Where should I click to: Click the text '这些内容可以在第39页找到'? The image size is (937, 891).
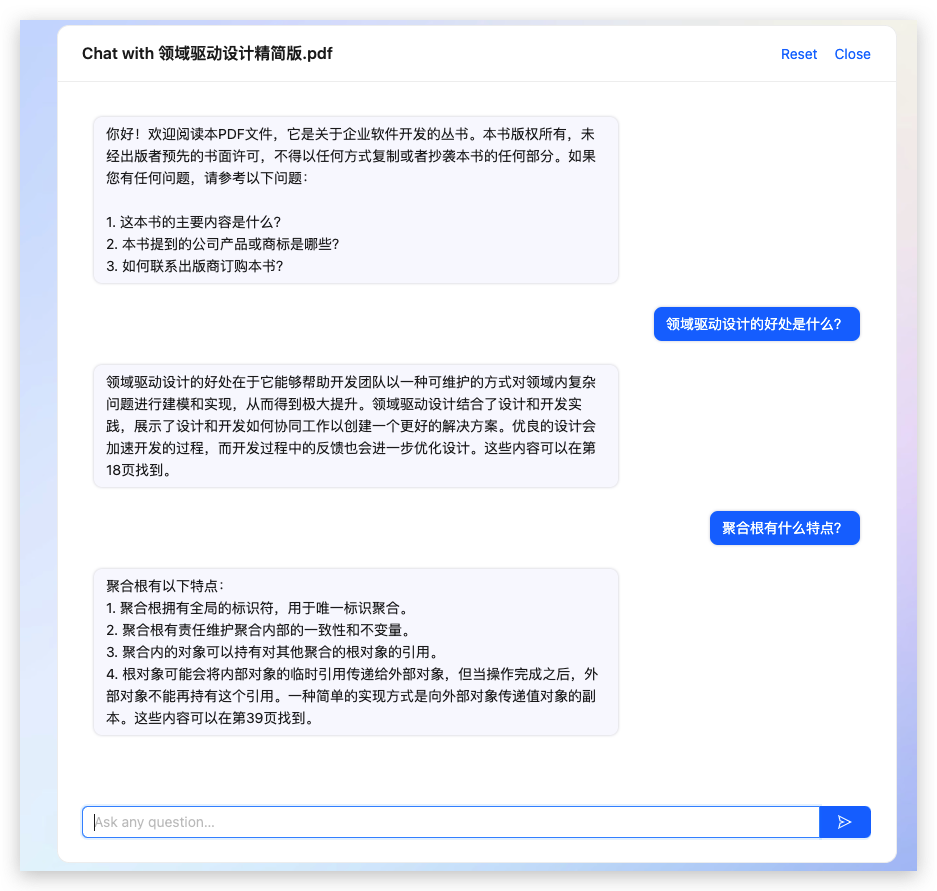218,718
